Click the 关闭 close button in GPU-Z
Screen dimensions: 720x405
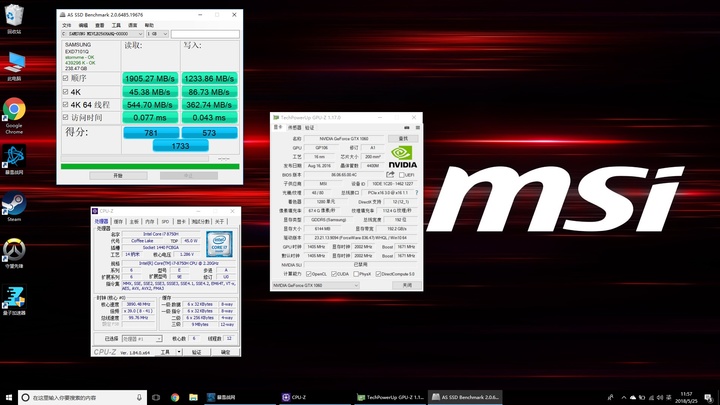pyautogui.click(x=407, y=285)
